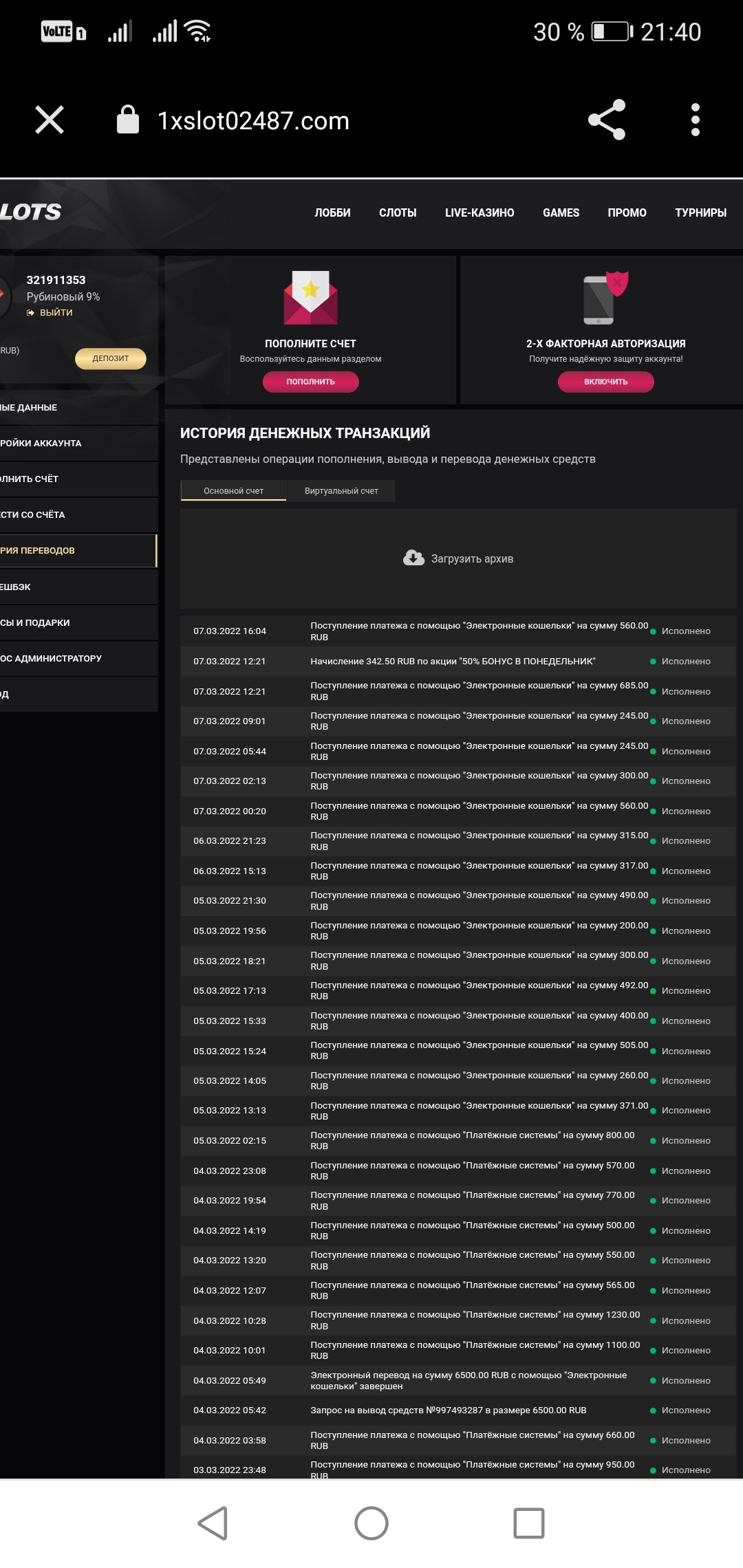The image size is (743, 1568).
Task: Go to LIVE-КАЗИНО section
Action: 480,213
